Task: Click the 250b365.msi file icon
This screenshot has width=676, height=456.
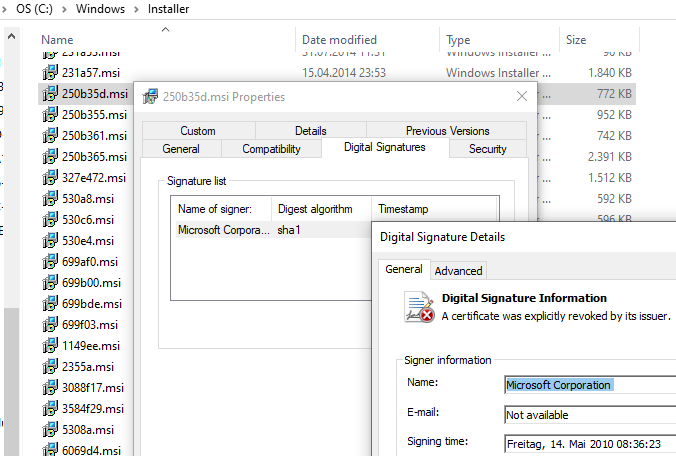Action: pyautogui.click(x=50, y=156)
